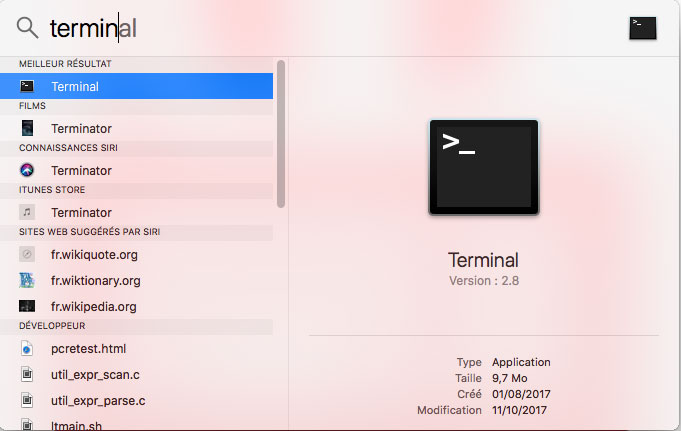The width and height of the screenshot is (681, 431).
Task: Click the 'Application' type value
Action: [521, 362]
